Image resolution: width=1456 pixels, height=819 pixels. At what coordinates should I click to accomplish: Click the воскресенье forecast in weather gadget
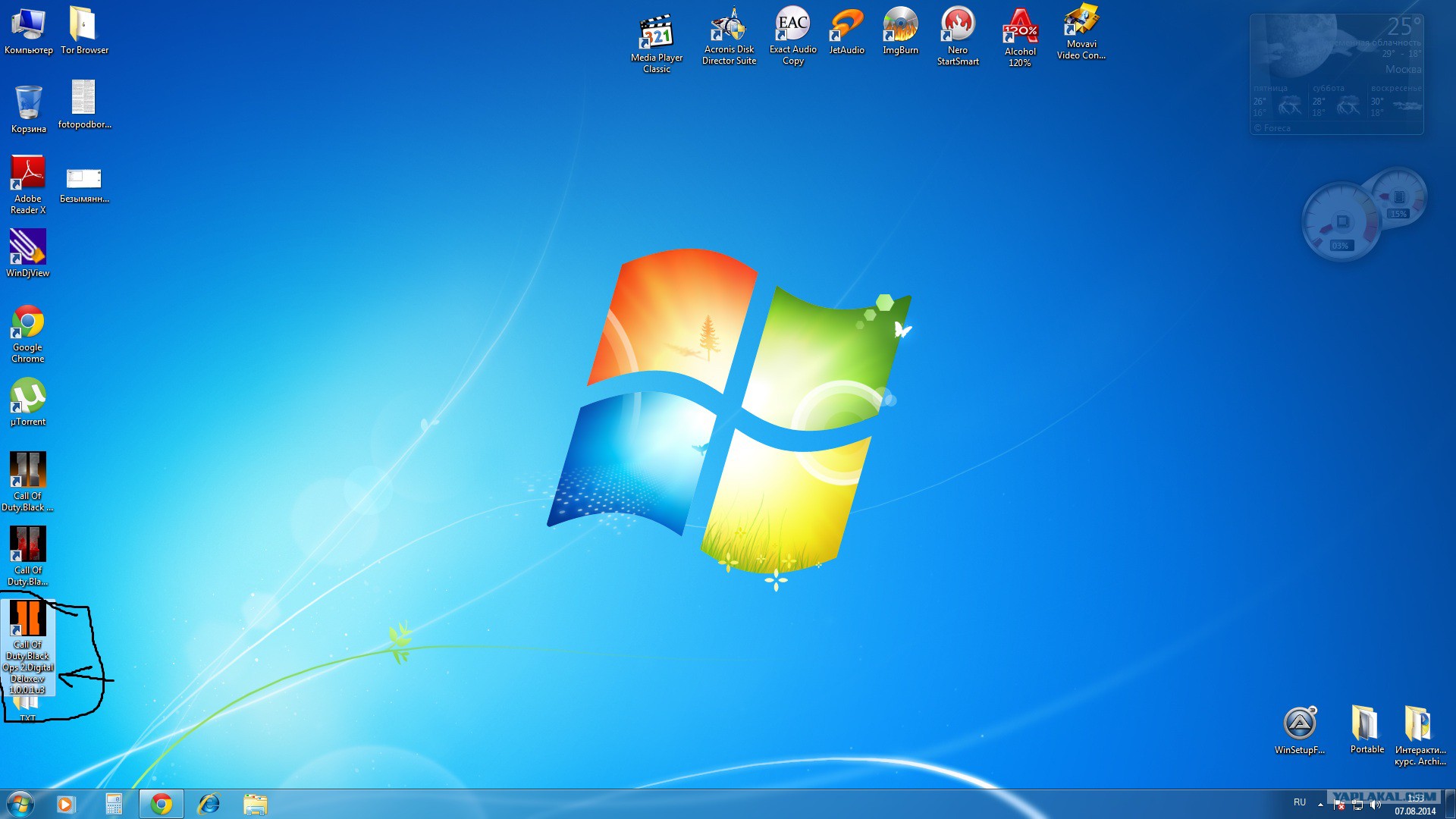[1395, 101]
